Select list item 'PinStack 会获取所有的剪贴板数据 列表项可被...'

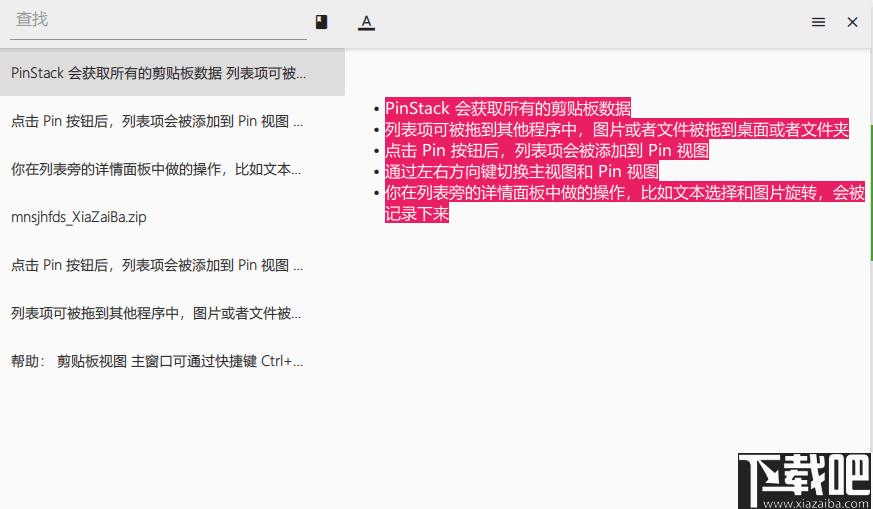(x=172, y=72)
